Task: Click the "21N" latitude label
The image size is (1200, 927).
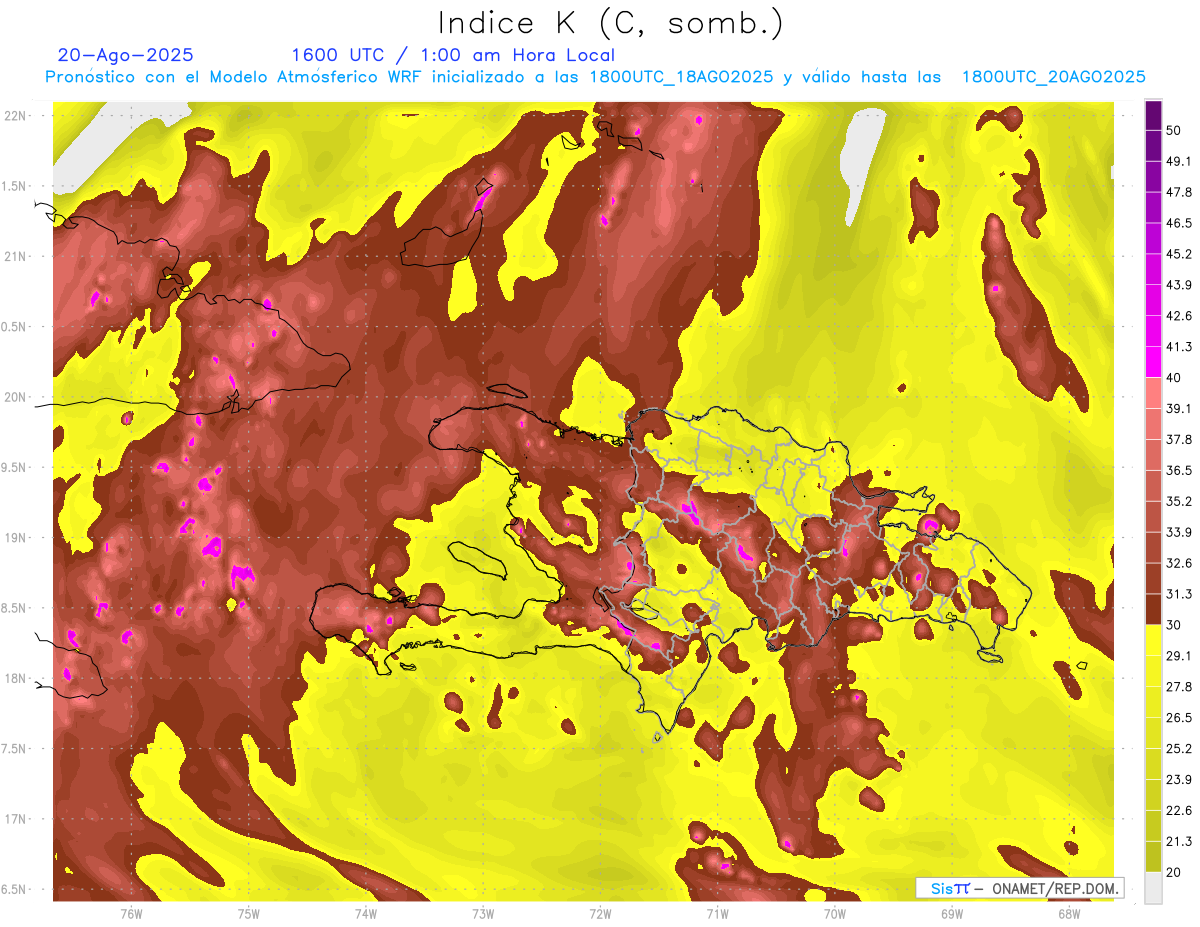Action: point(17,256)
